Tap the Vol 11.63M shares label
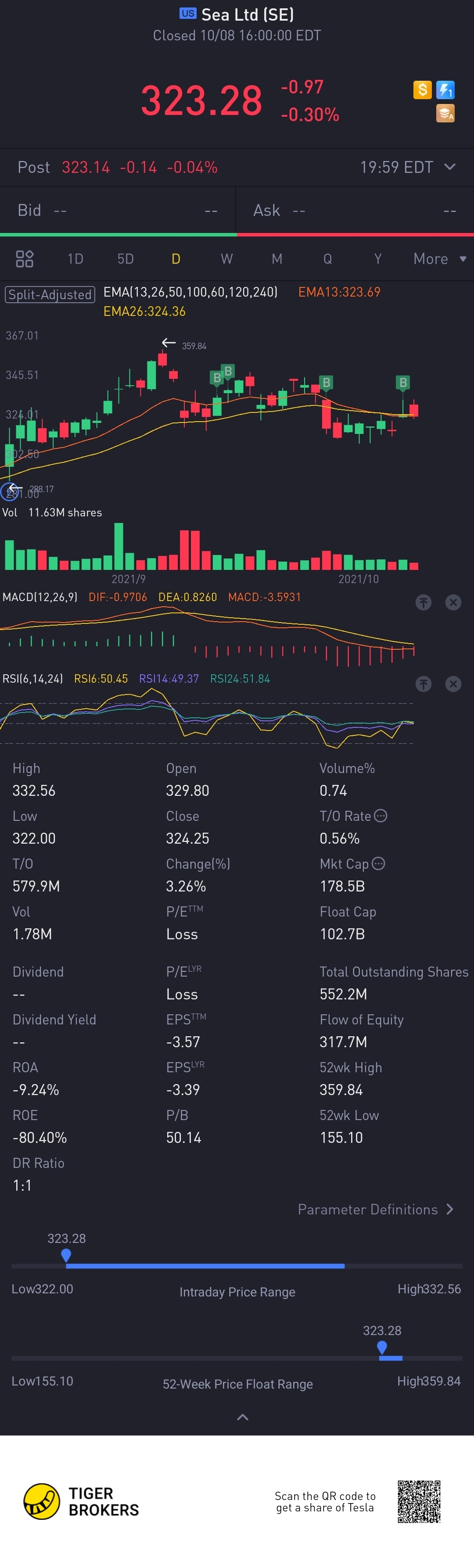The width and height of the screenshot is (474, 1568). 52,512
